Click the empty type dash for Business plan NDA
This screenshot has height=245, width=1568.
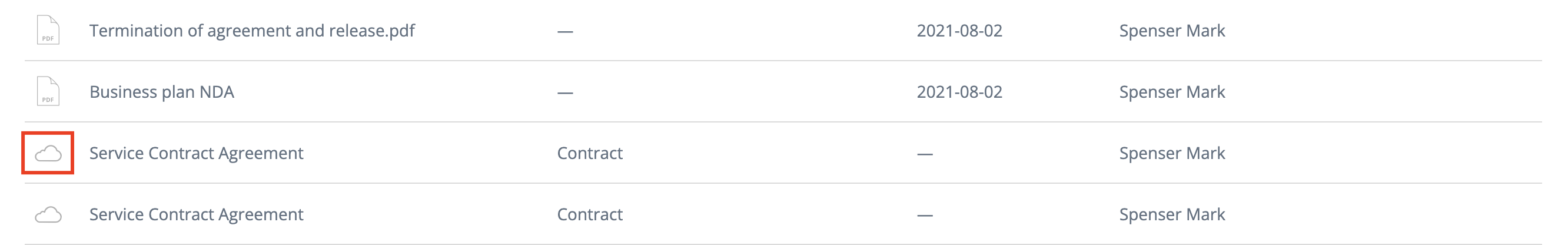(x=565, y=92)
